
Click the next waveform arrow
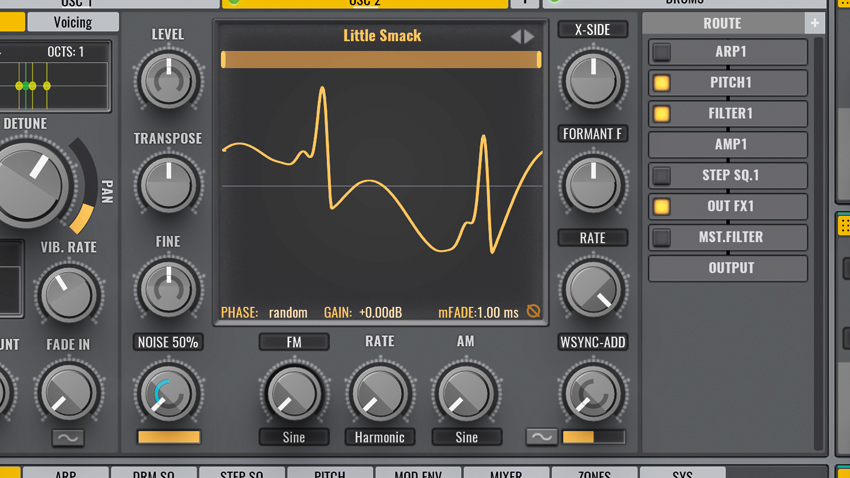pyautogui.click(x=529, y=36)
